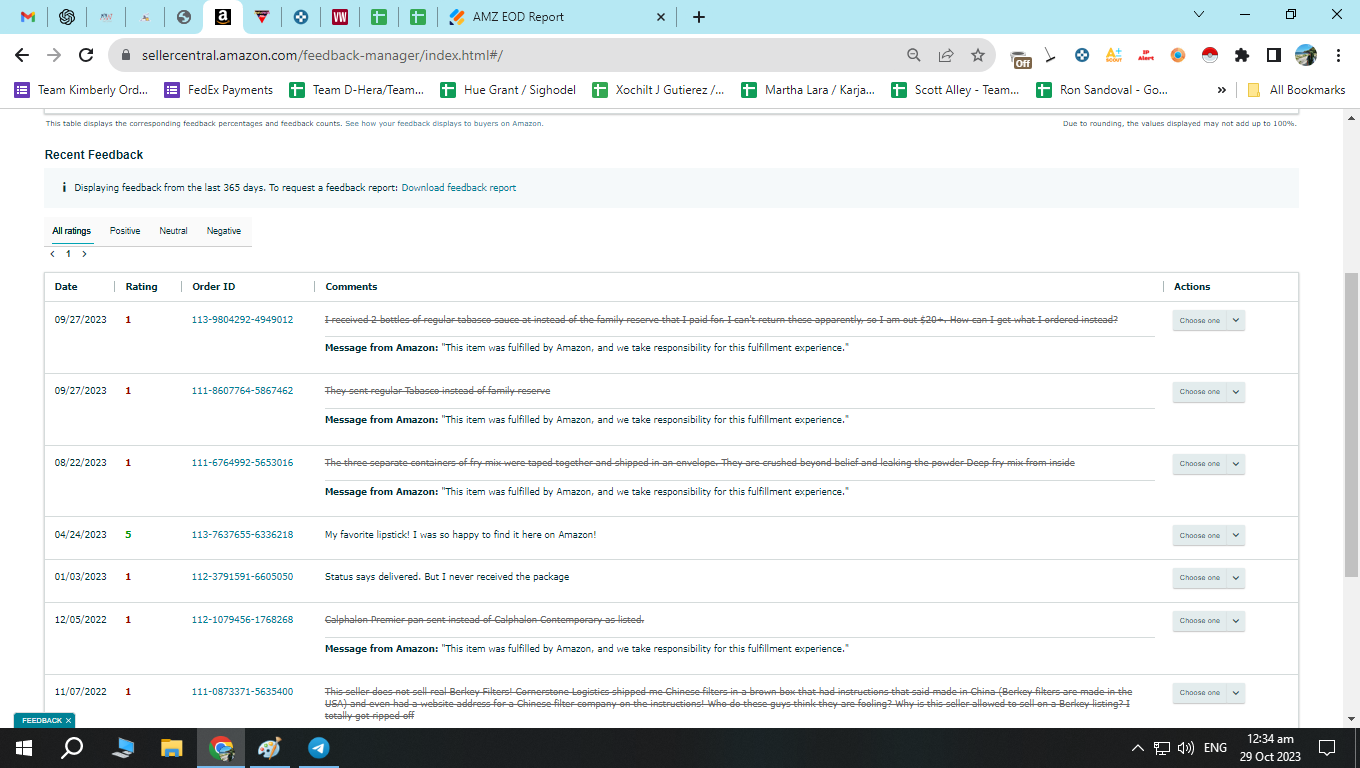Open the Martha Lara / Karja... bookmark
This screenshot has height=768, width=1360.
coord(809,89)
